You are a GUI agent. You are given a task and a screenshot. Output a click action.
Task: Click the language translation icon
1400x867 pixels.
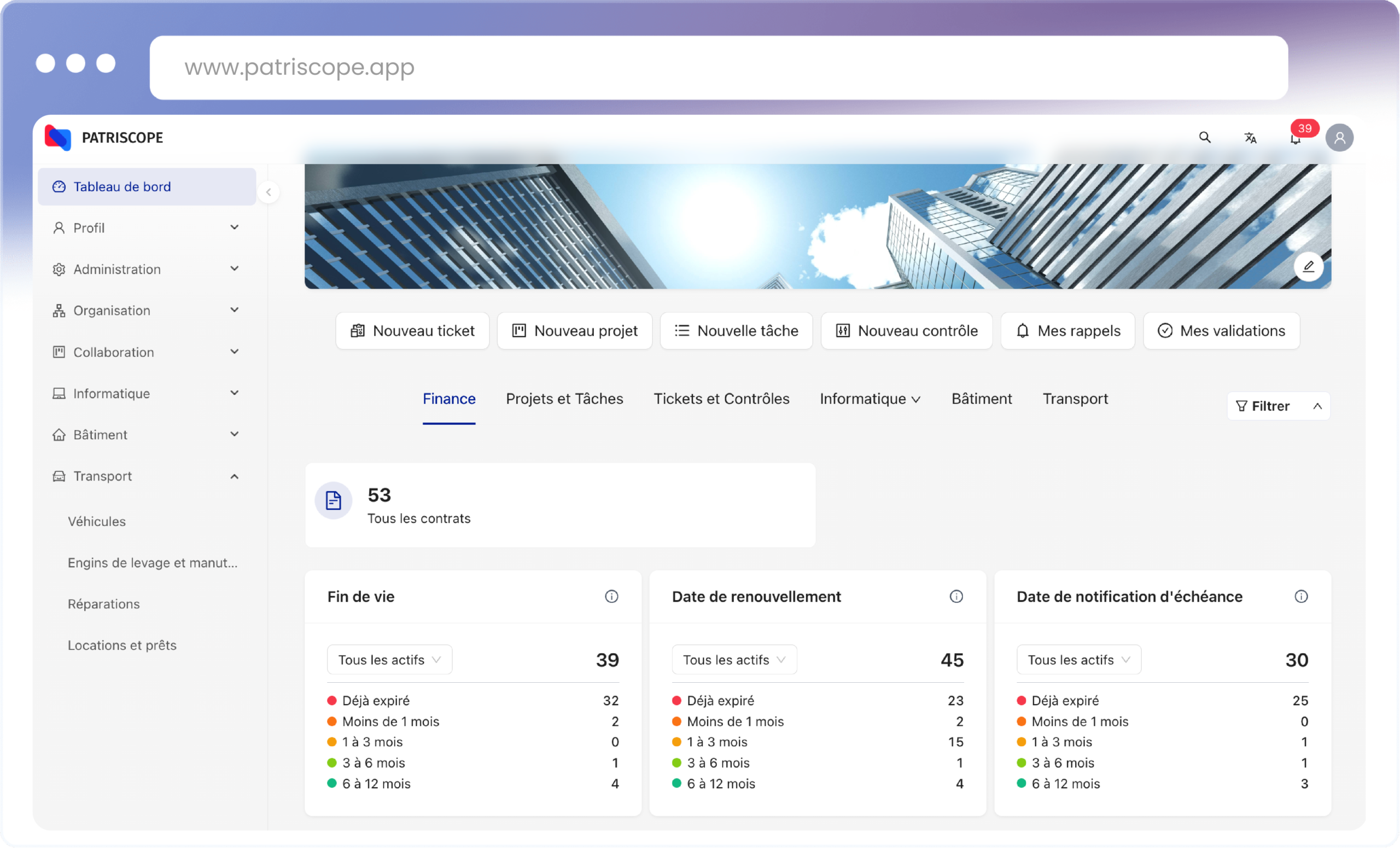[x=1250, y=138]
